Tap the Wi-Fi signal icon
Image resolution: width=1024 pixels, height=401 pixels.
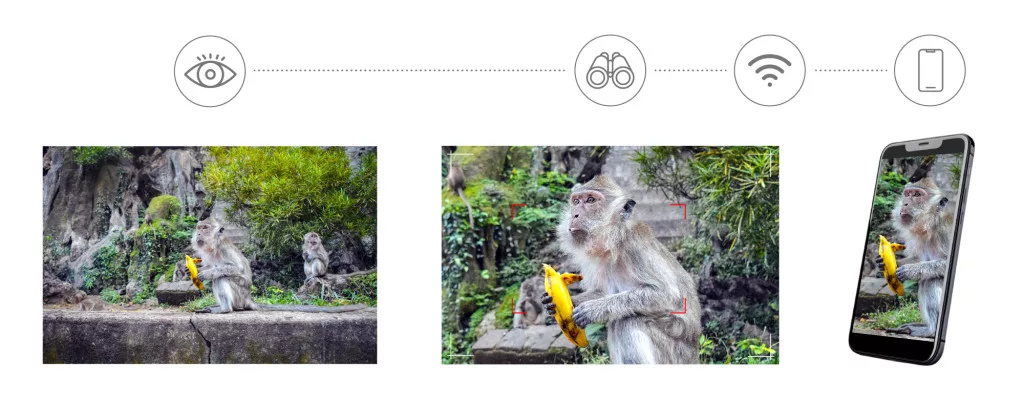tap(769, 71)
